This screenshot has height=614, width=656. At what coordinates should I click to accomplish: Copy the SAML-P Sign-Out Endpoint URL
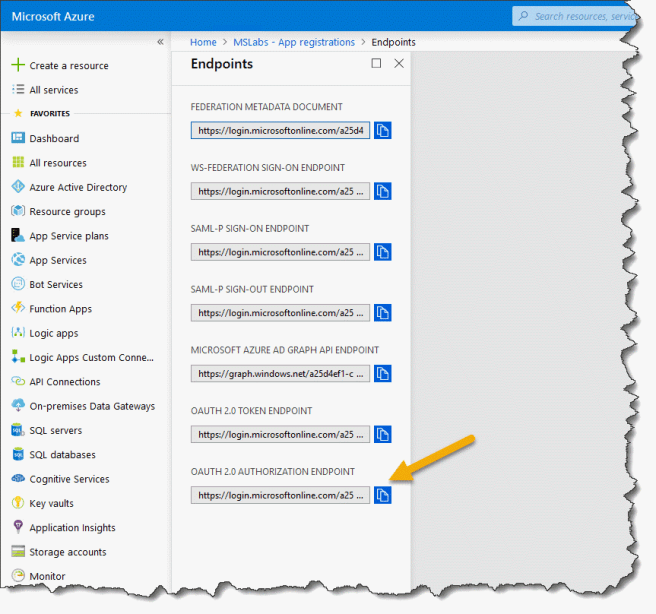click(x=383, y=313)
